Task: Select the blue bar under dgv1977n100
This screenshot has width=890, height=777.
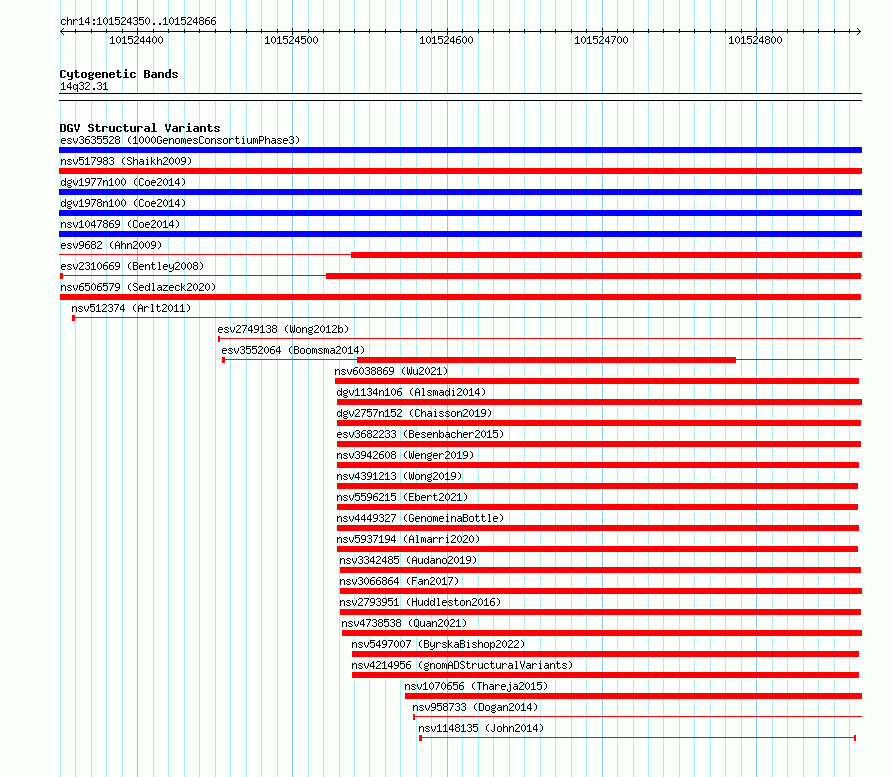Action: 460,192
